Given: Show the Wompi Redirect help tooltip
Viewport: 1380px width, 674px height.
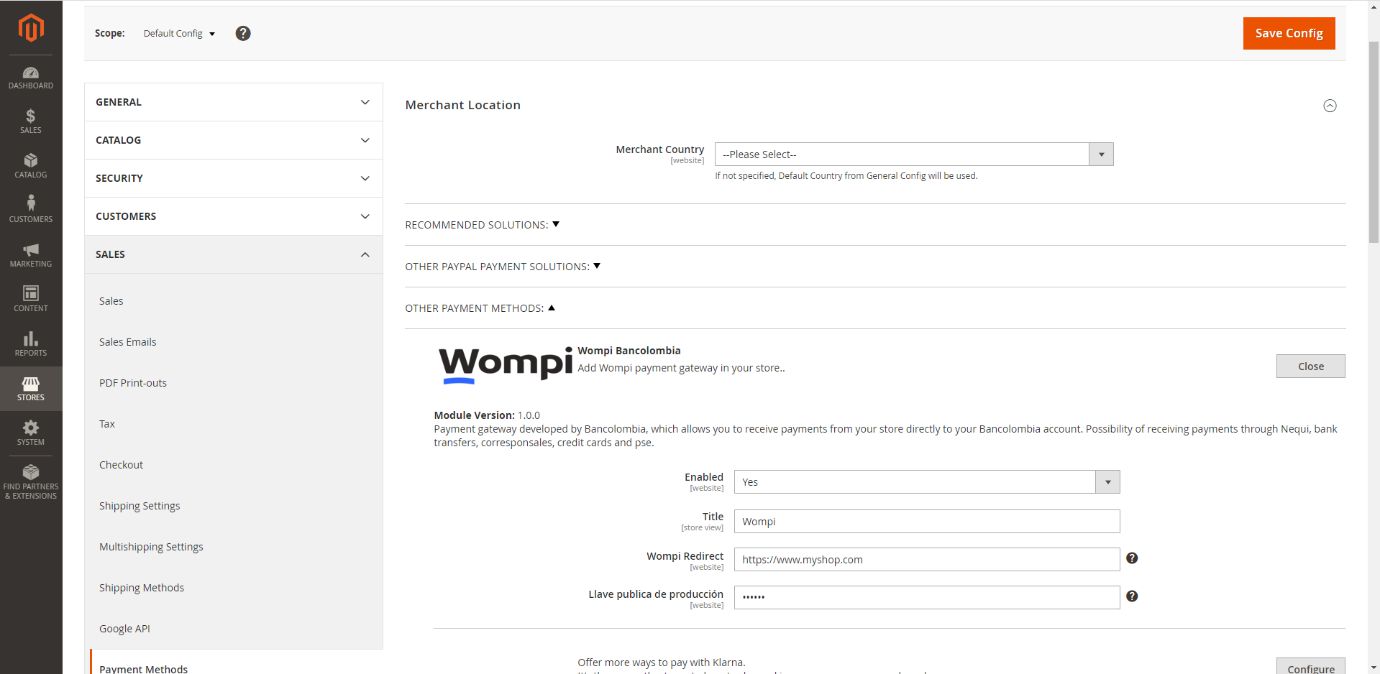Looking at the screenshot, I should tap(1131, 558).
